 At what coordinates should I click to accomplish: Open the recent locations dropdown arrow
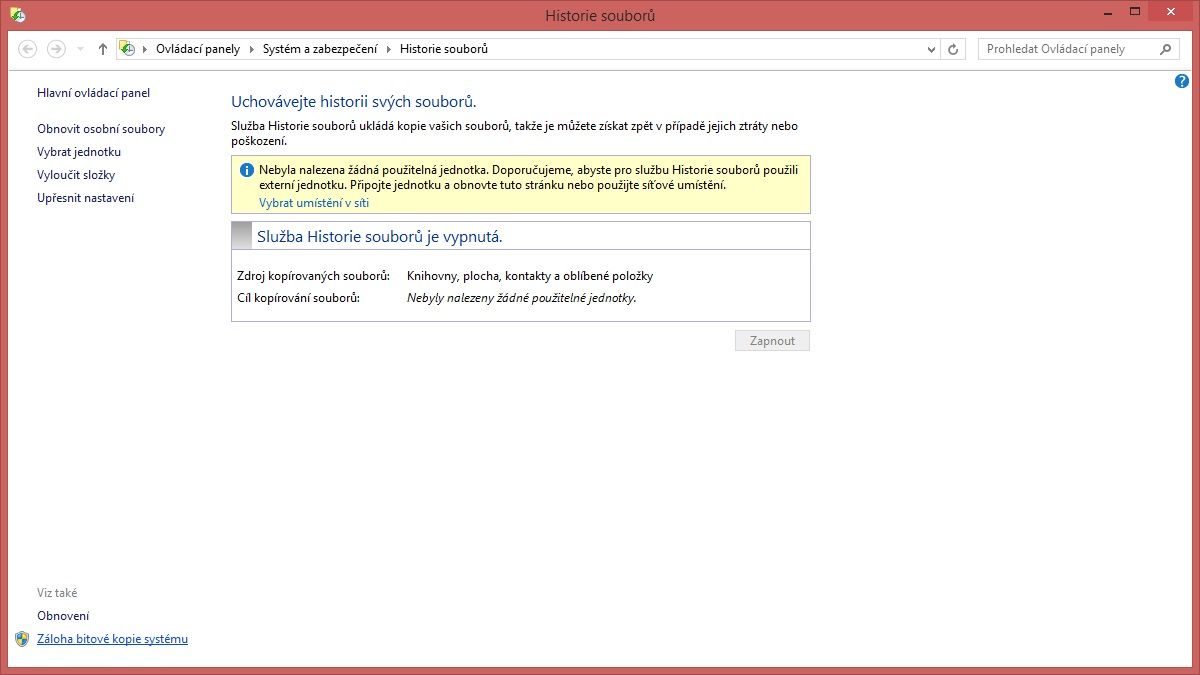click(80, 49)
